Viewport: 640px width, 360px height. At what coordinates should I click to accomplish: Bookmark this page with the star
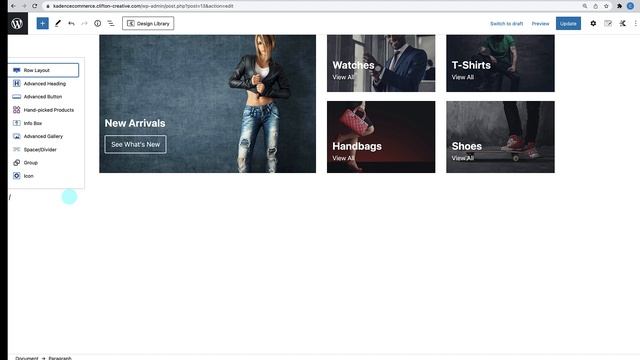[x=607, y=6]
